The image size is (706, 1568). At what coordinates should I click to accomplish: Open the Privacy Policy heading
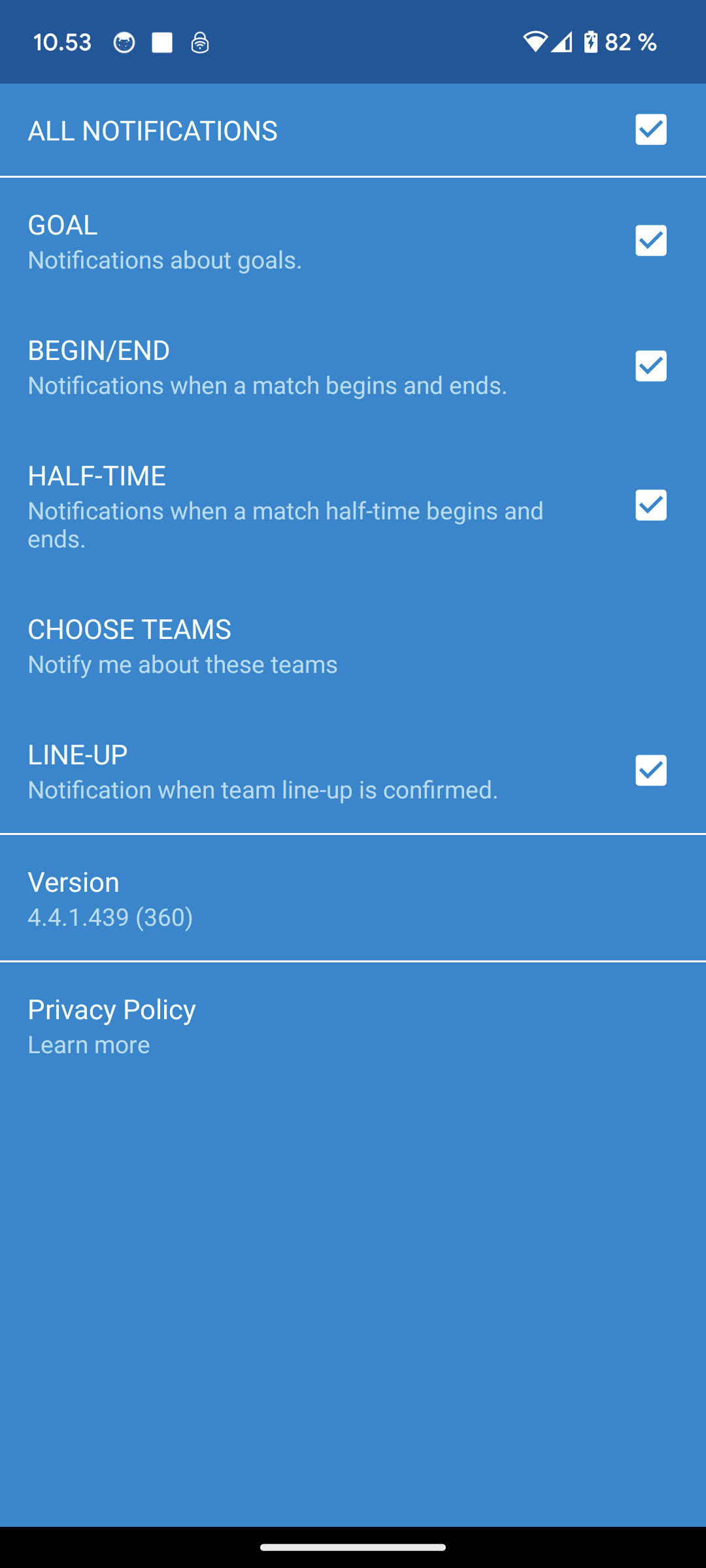[112, 1010]
